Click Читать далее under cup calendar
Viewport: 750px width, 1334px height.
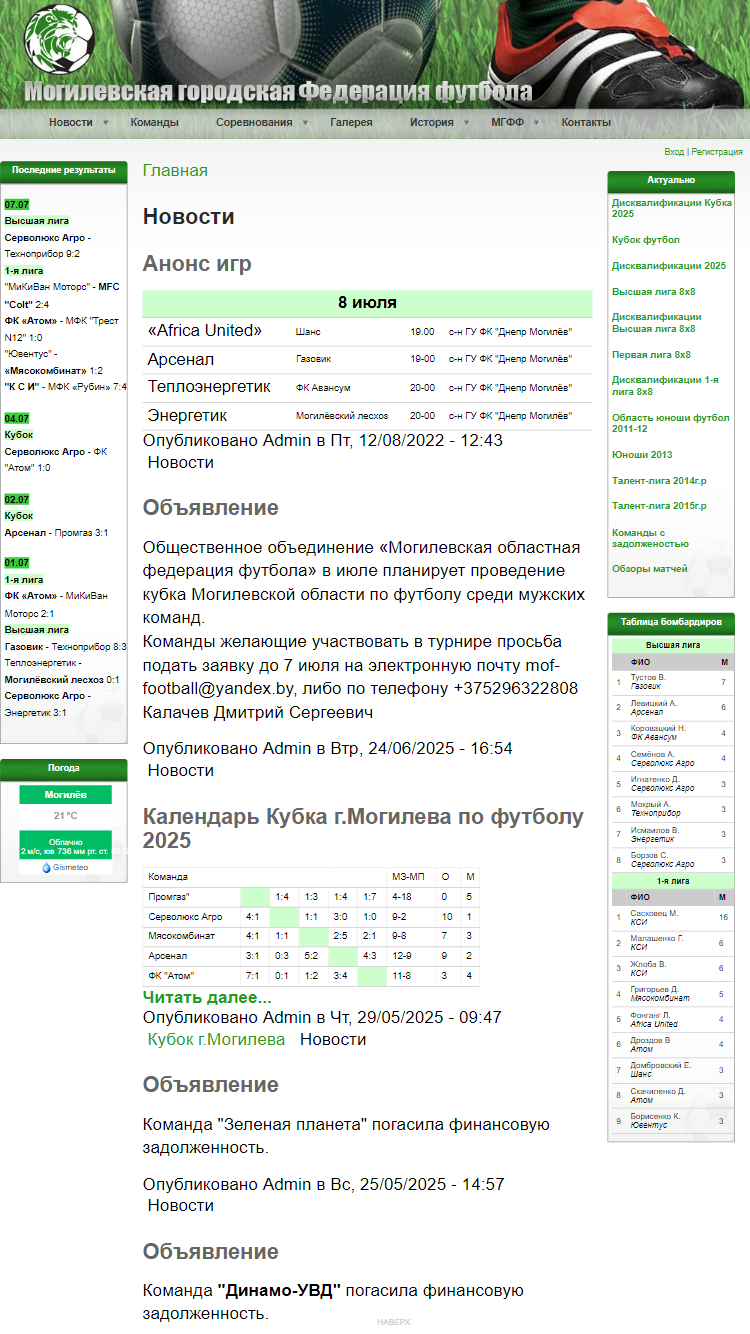click(x=207, y=997)
